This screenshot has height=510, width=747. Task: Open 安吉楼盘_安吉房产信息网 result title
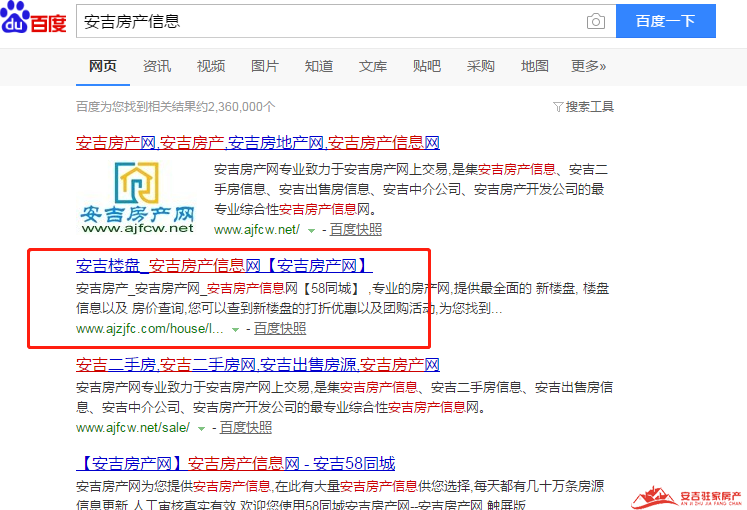point(224,265)
